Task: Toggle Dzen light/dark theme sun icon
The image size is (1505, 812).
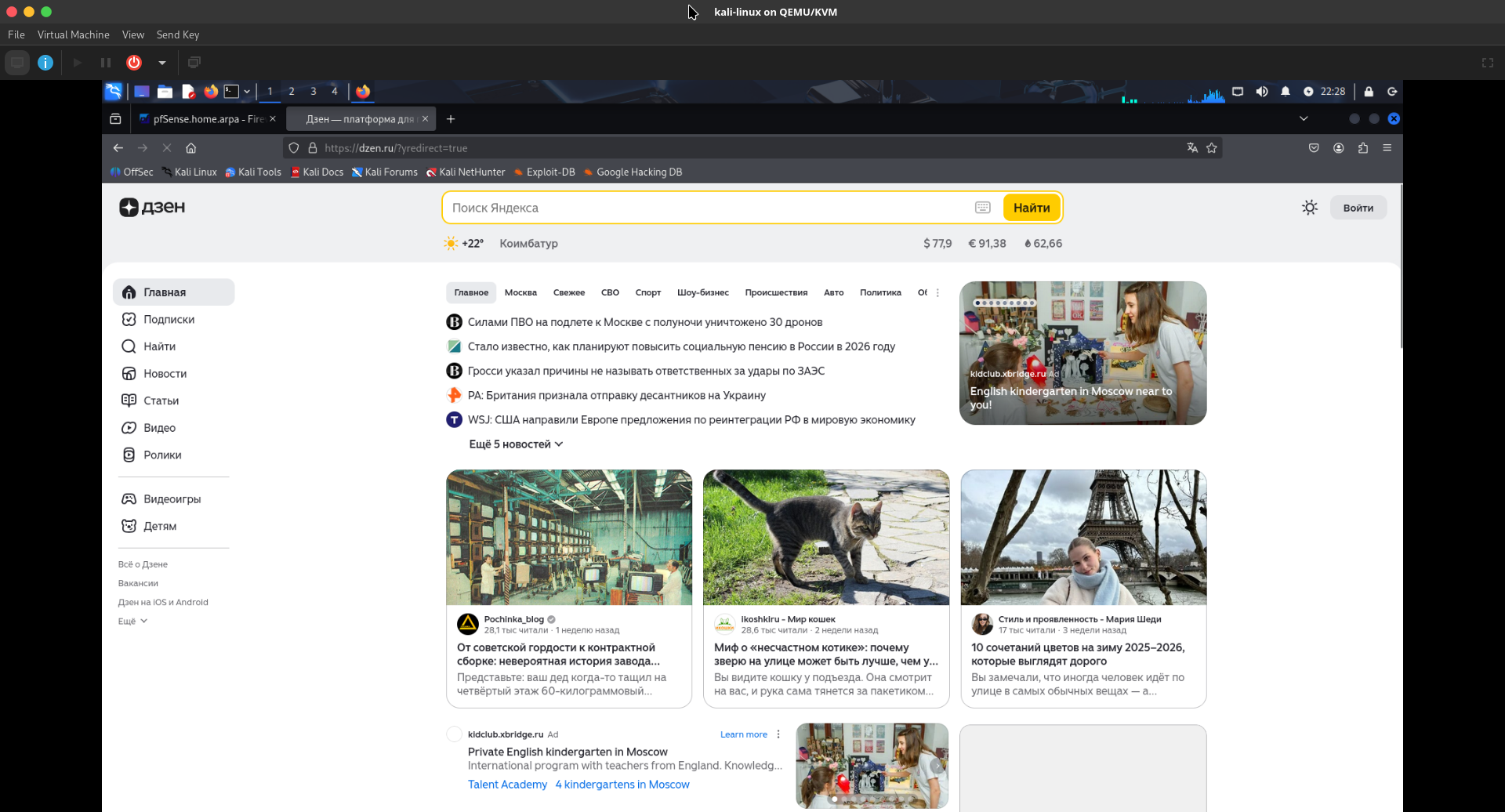Action: click(1309, 208)
